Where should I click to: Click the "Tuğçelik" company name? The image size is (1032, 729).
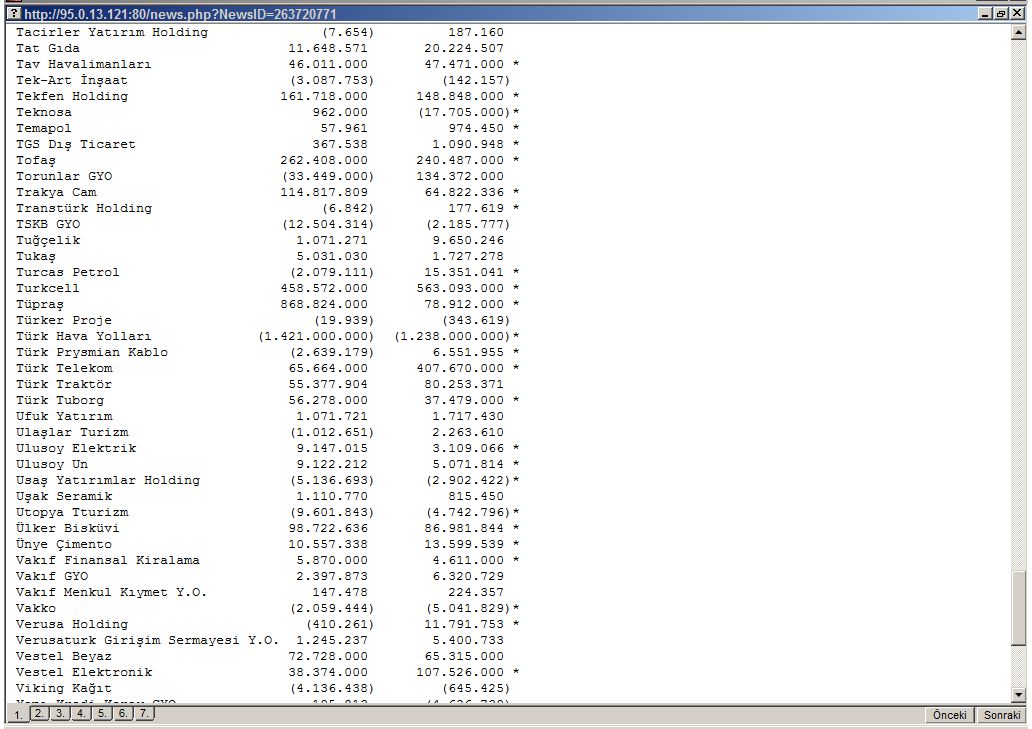coord(48,240)
